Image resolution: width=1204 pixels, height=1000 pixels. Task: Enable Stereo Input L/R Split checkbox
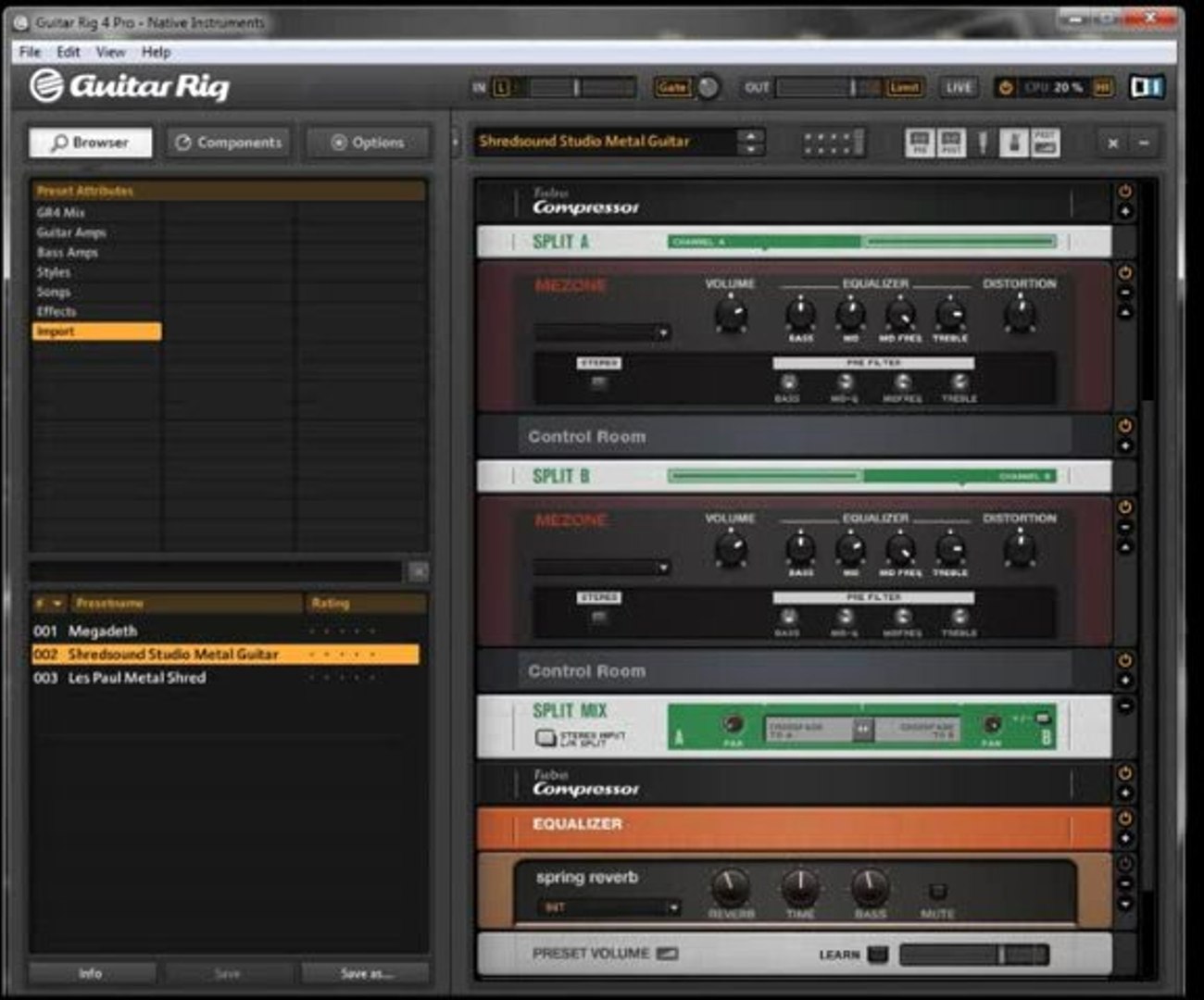point(546,738)
